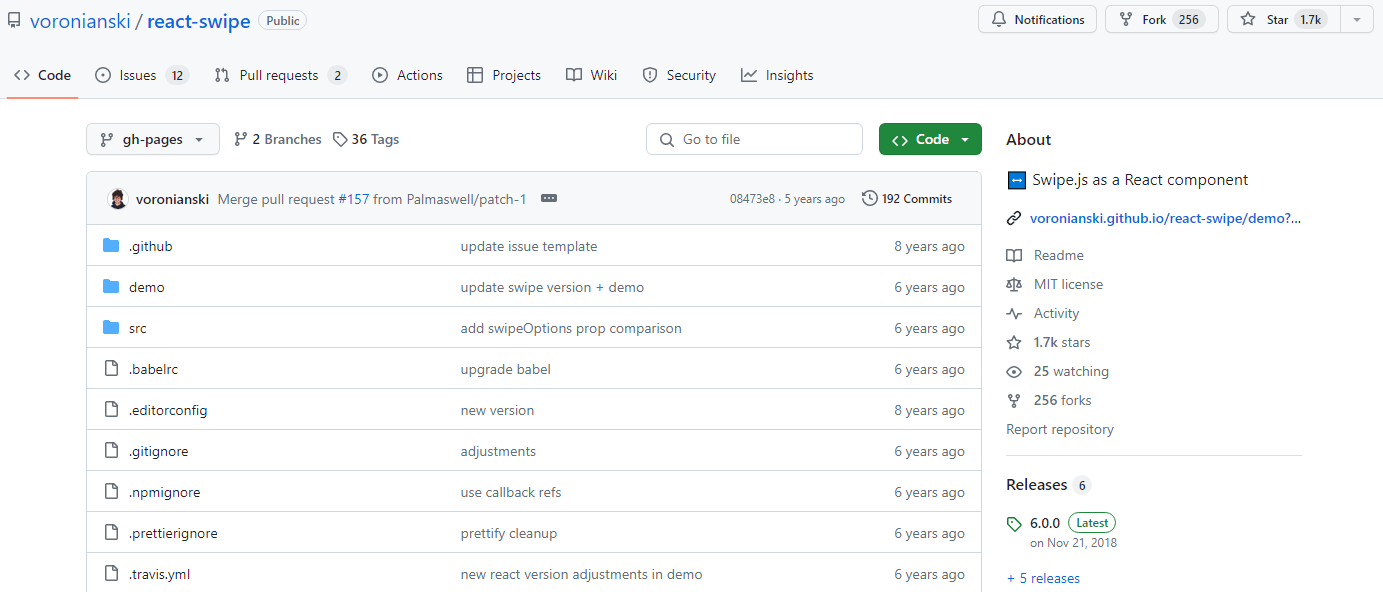Screen dimensions: 1383x592
Task: Open commit message ellipsis for full description
Action: coord(548,198)
